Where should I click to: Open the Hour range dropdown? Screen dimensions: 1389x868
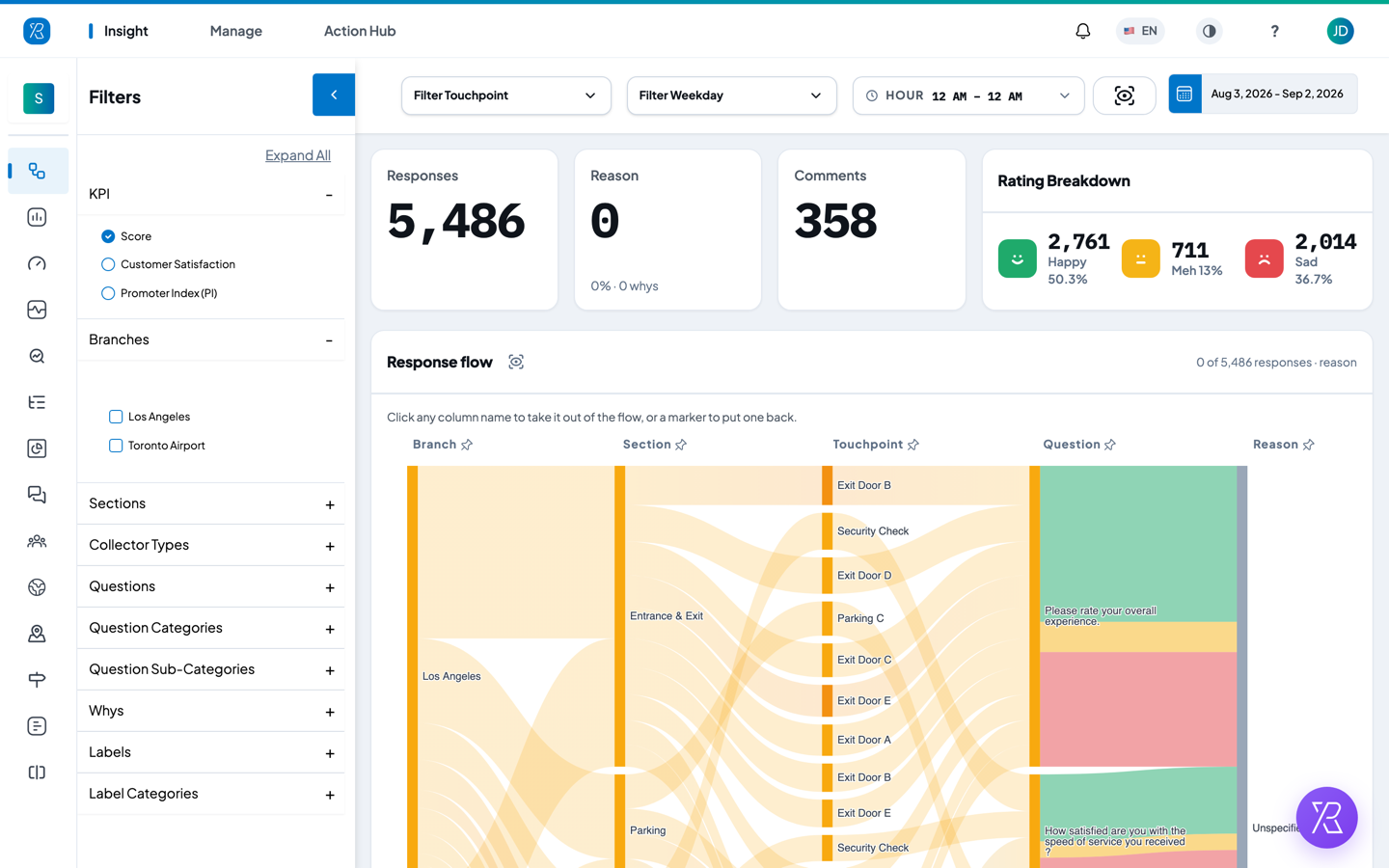(x=968, y=95)
